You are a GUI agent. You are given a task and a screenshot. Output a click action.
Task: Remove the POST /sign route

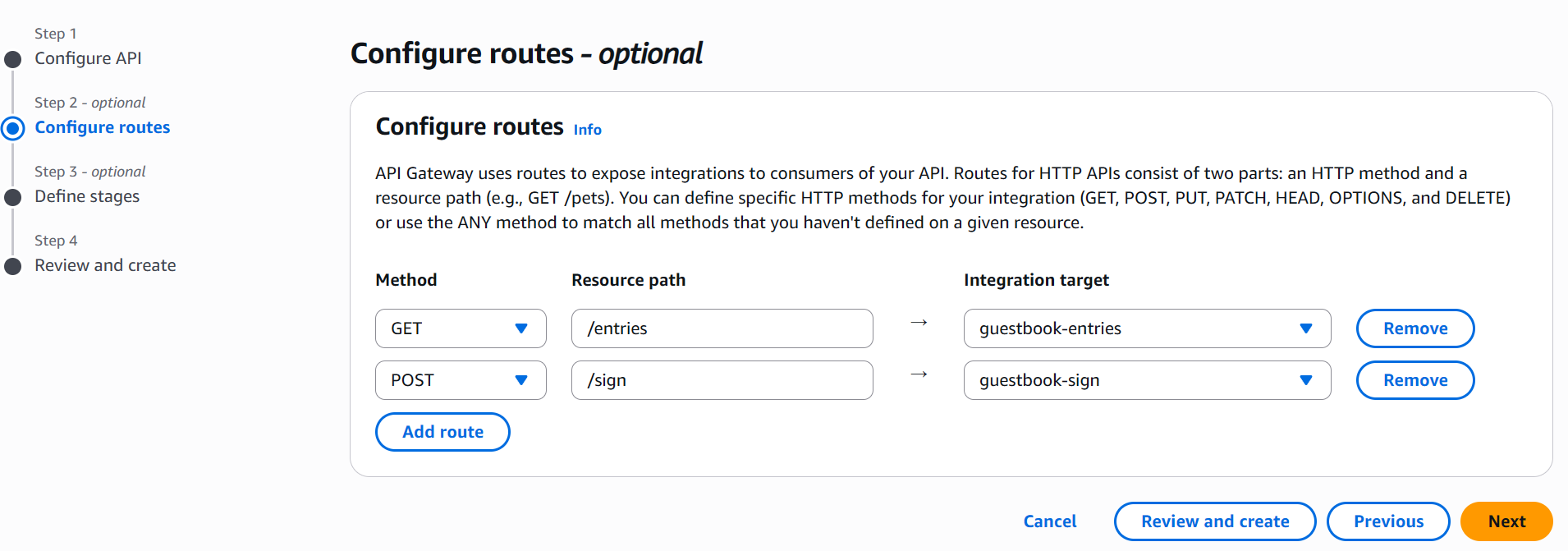coord(1414,380)
